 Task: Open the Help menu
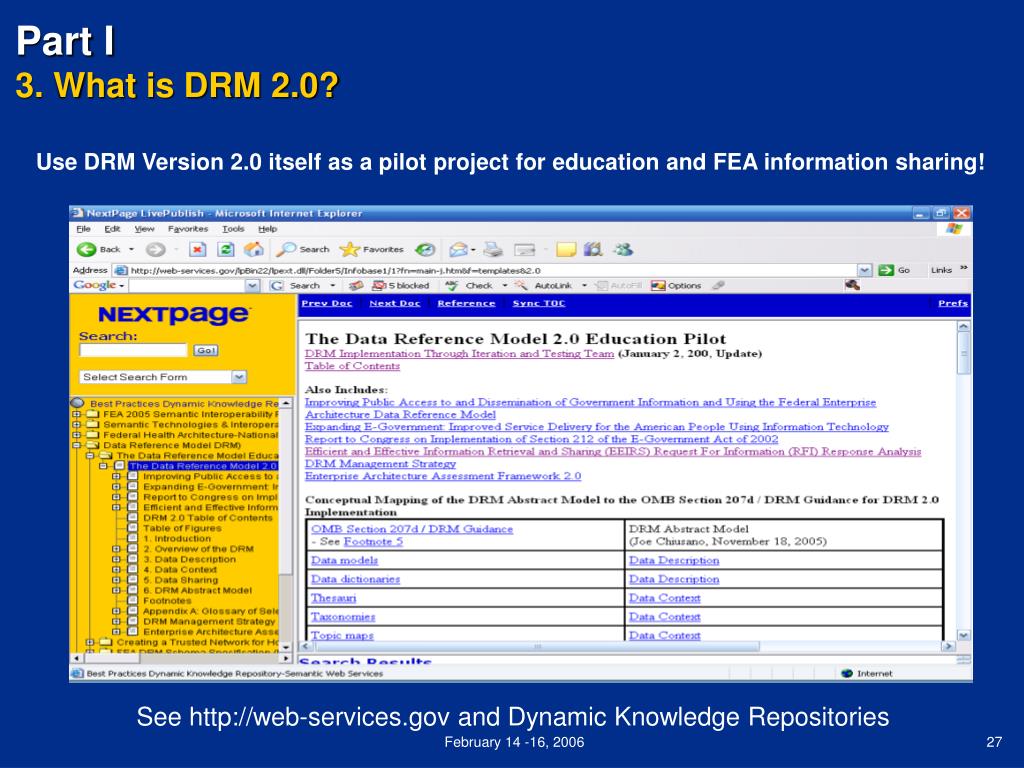[267, 229]
